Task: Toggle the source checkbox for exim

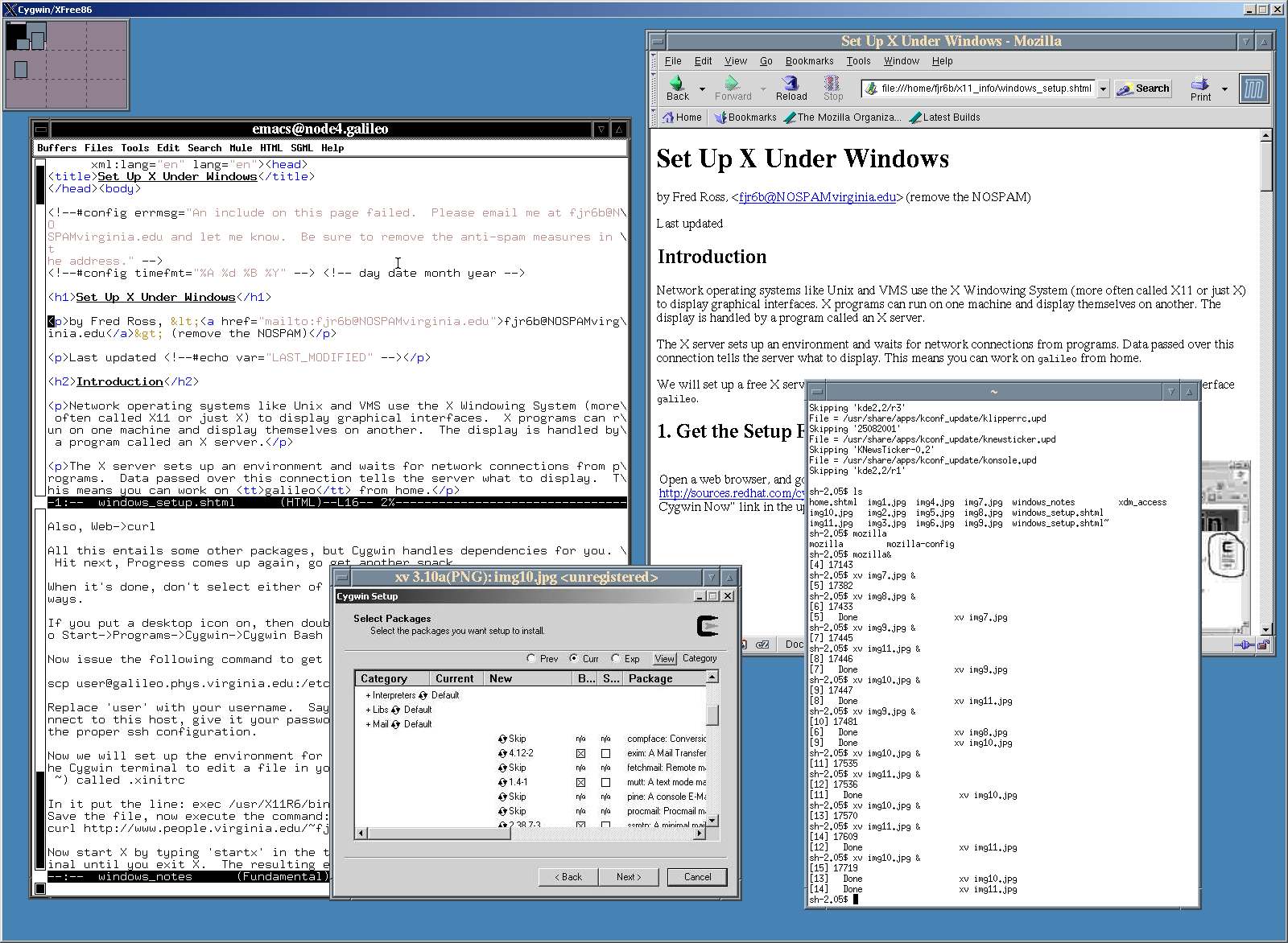Action: coord(605,754)
